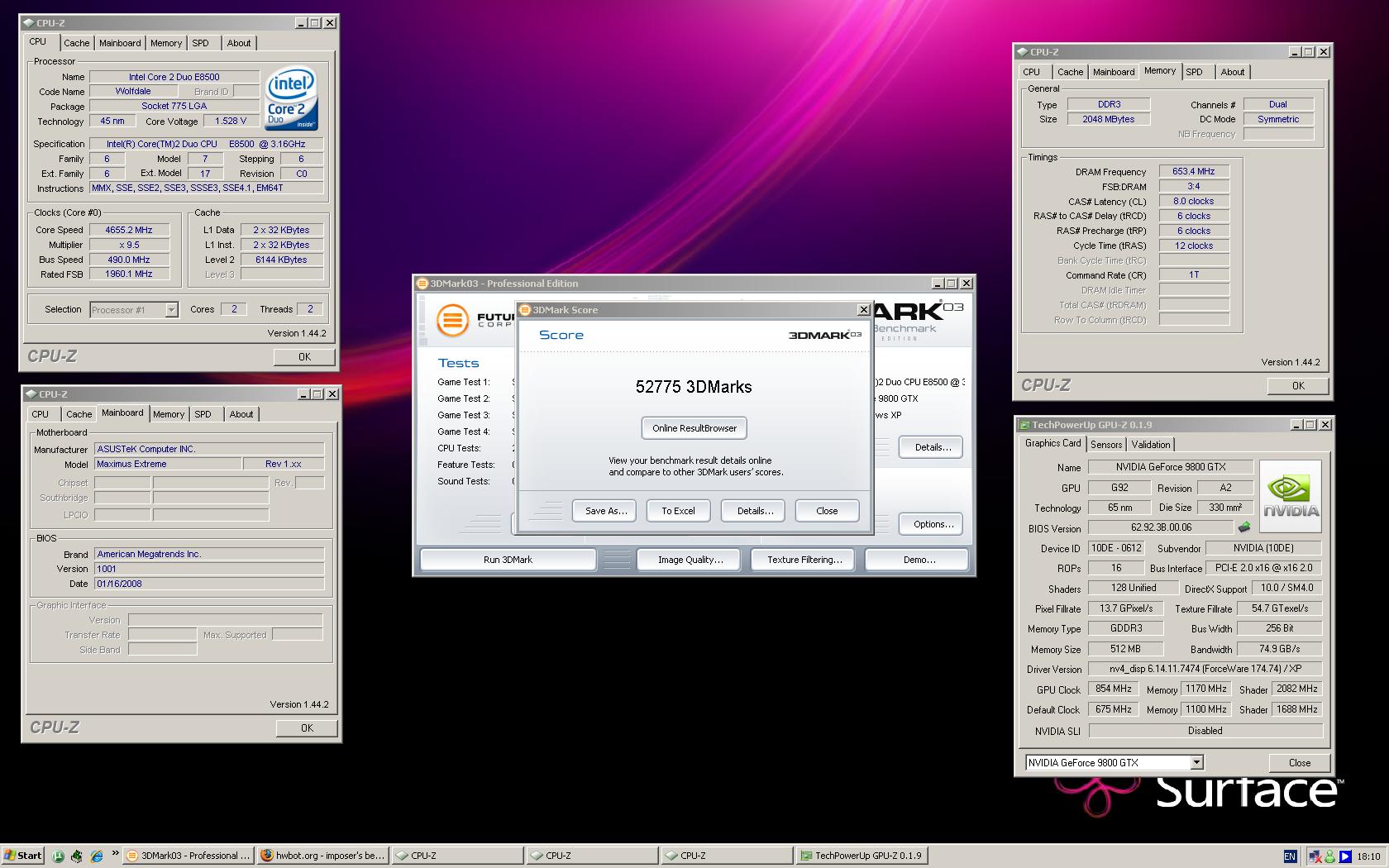1389x868 pixels.
Task: Click the 3DMark Score dialog title icon
Action: 524,310
